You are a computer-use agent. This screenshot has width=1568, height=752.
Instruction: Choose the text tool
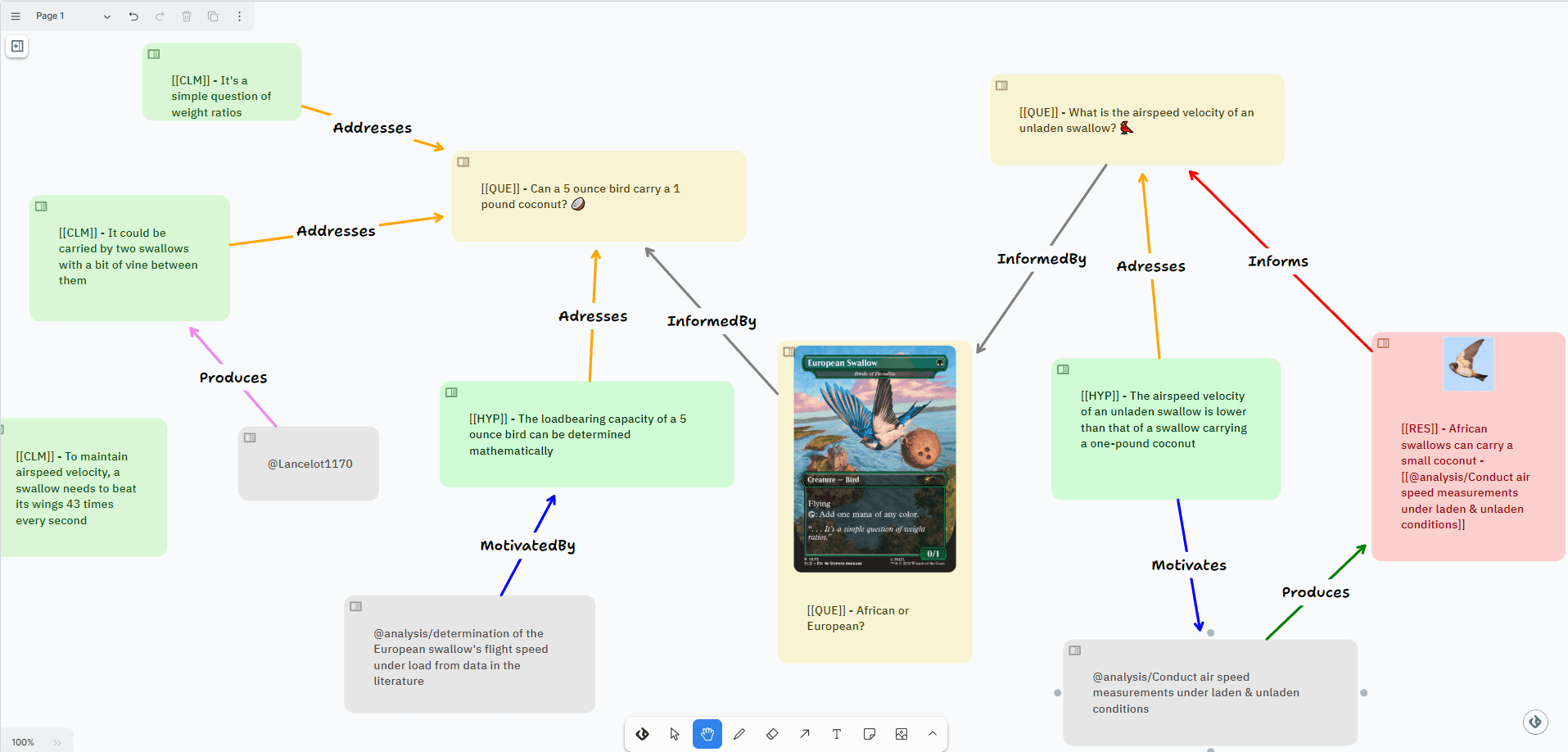click(837, 734)
